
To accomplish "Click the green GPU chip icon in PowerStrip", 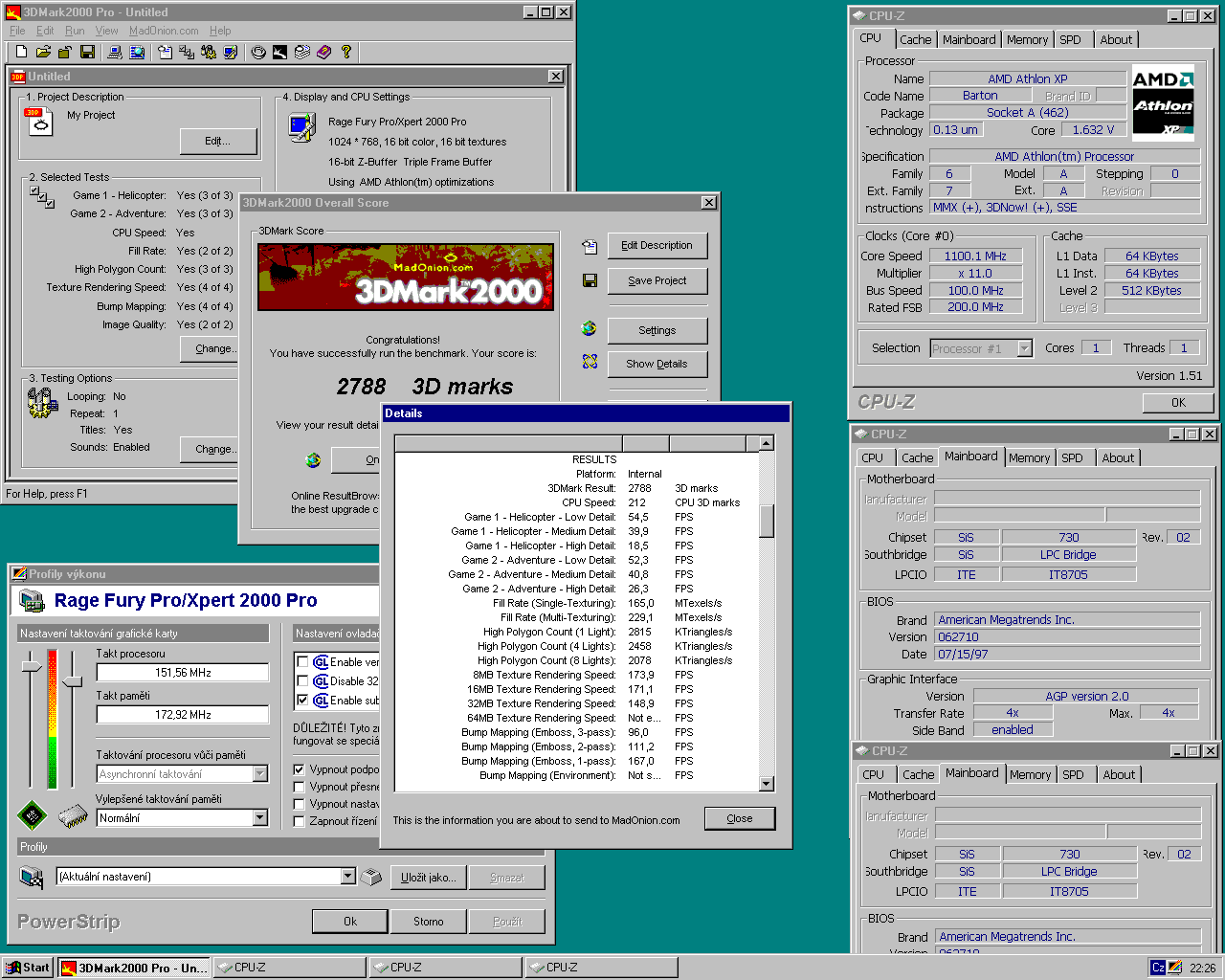I will coord(33,815).
